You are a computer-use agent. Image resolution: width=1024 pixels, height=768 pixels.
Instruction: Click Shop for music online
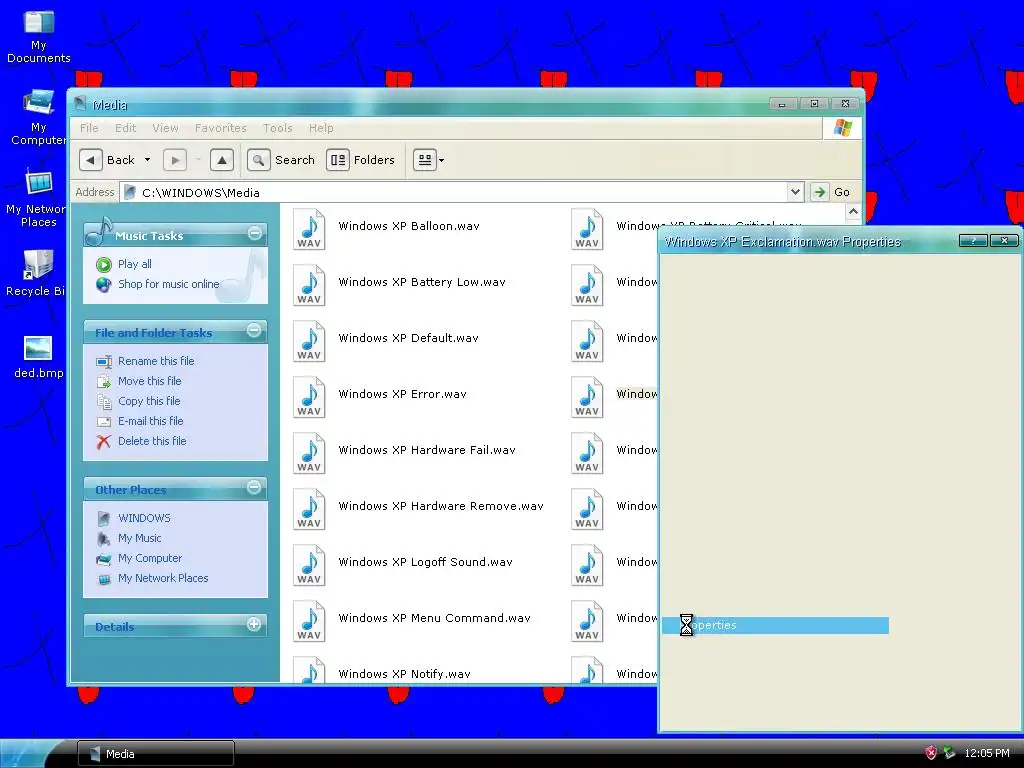(x=168, y=284)
